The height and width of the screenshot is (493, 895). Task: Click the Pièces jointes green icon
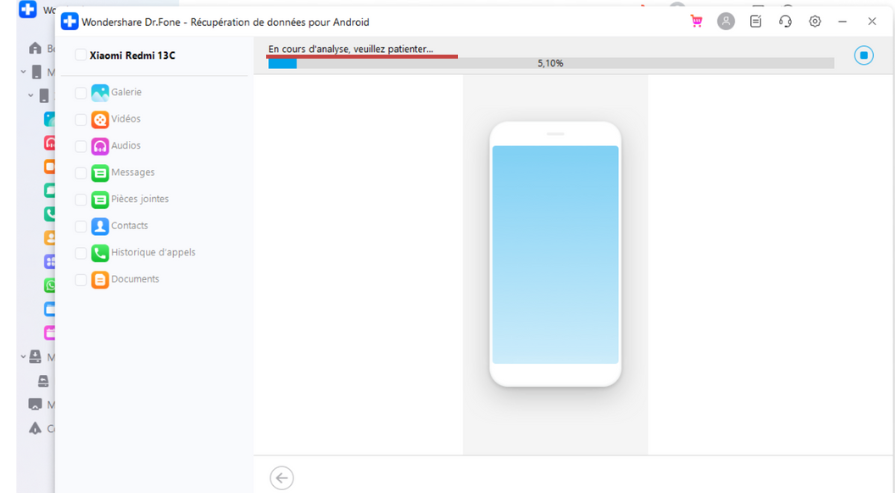pos(100,199)
